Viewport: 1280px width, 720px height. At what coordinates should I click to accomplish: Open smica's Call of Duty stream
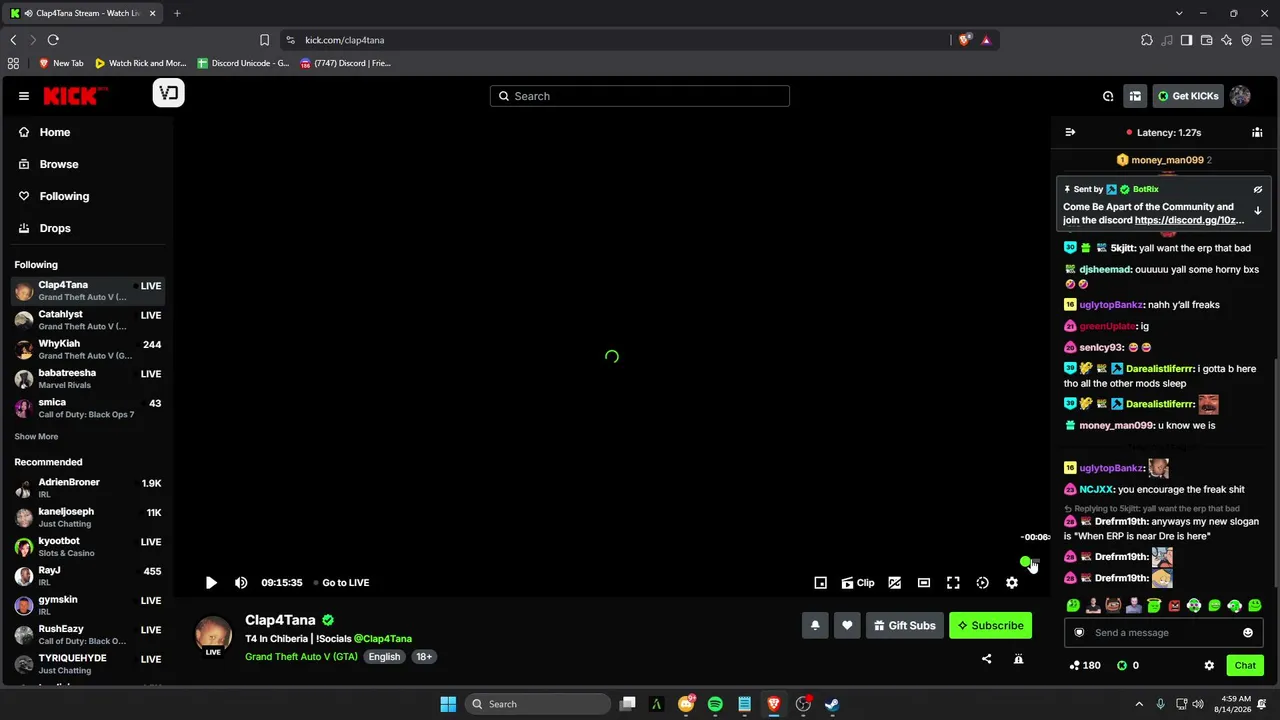[x=88, y=408]
